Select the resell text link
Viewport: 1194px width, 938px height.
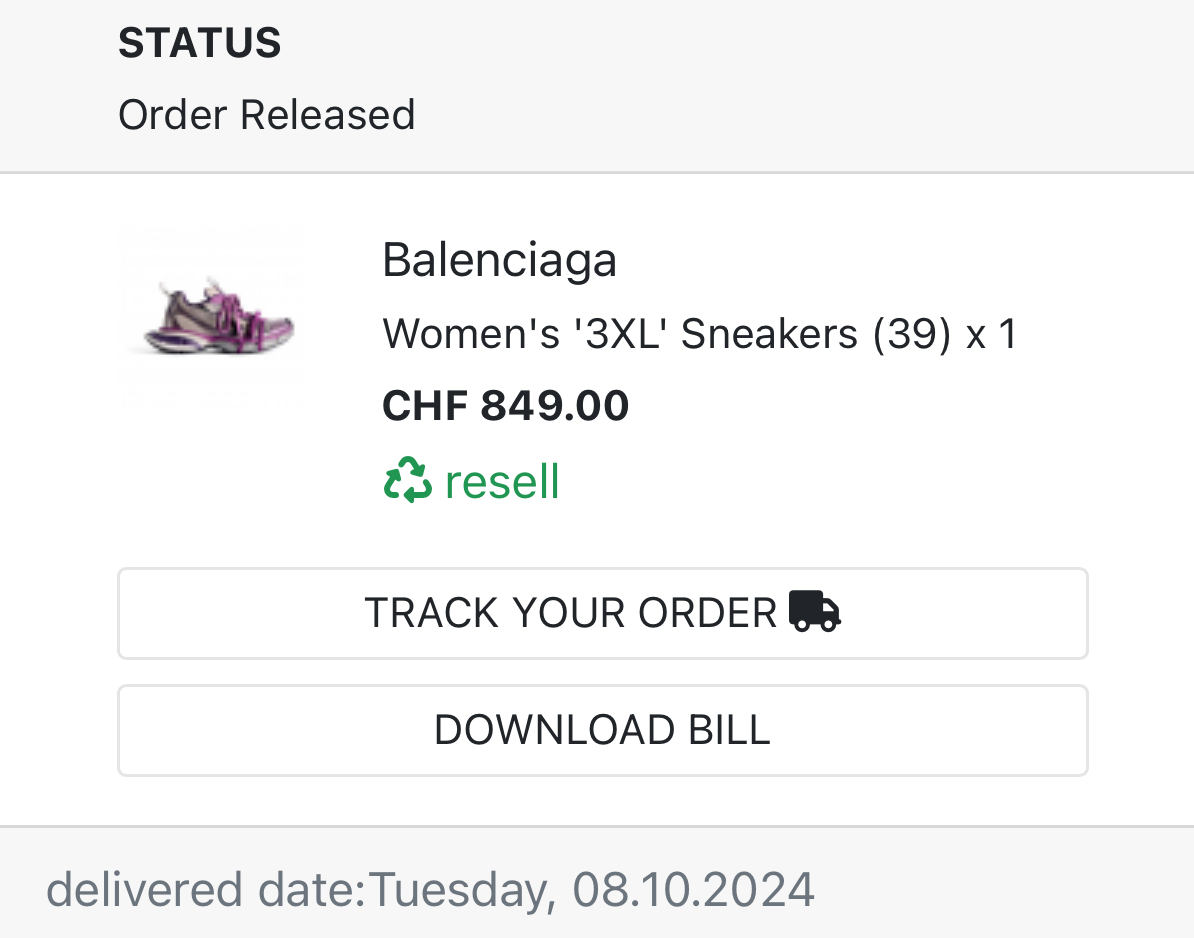[x=503, y=481]
